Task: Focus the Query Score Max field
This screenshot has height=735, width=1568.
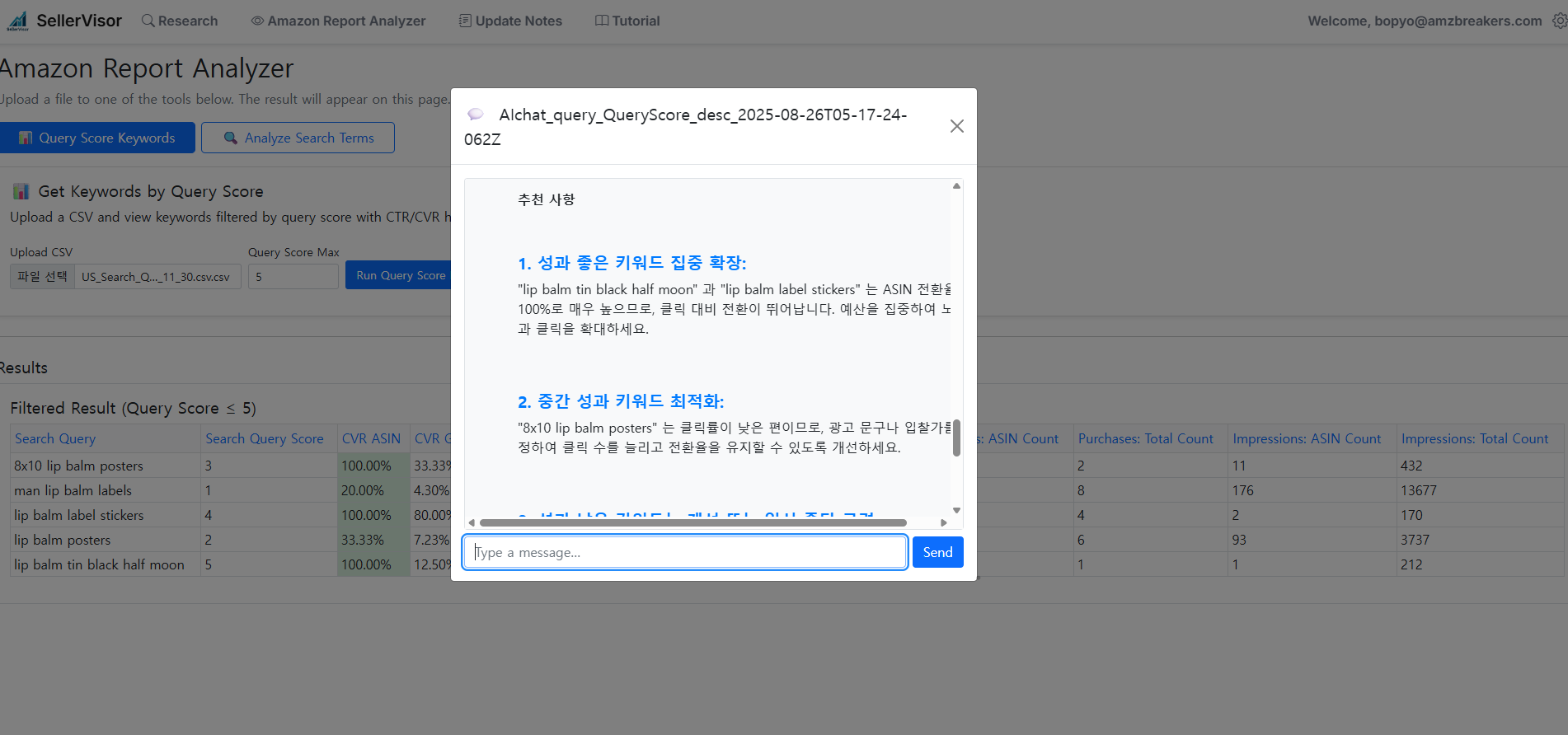Action: [293, 276]
